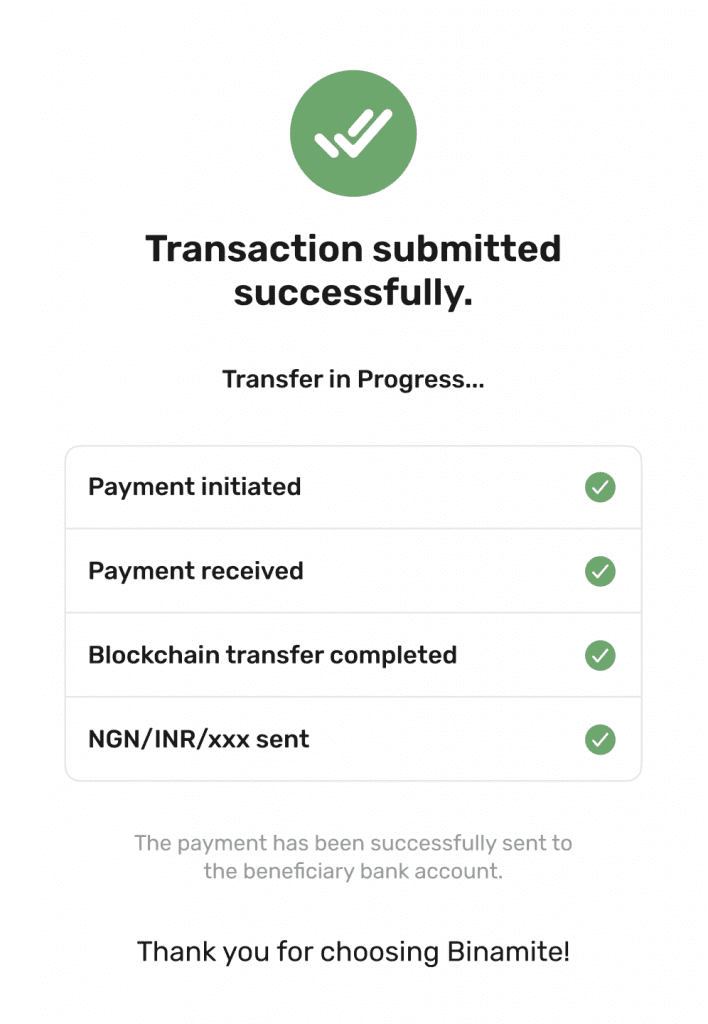Screen dimensions: 708x1024
Task: Click the Thank you for choosing phrase
Action: click(287, 952)
